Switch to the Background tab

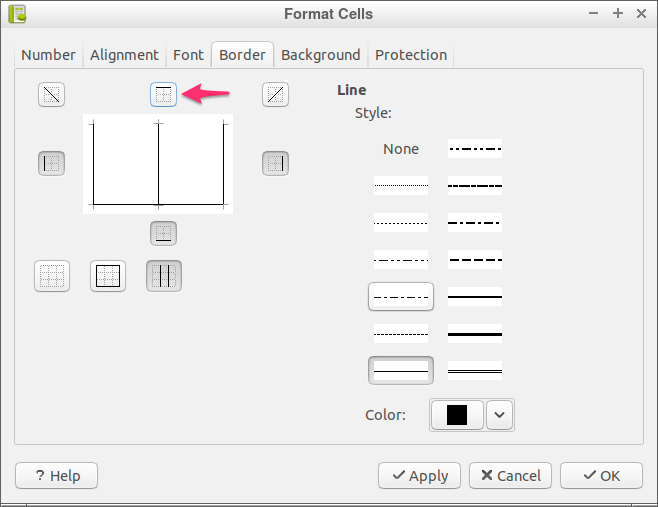pyautogui.click(x=321, y=55)
